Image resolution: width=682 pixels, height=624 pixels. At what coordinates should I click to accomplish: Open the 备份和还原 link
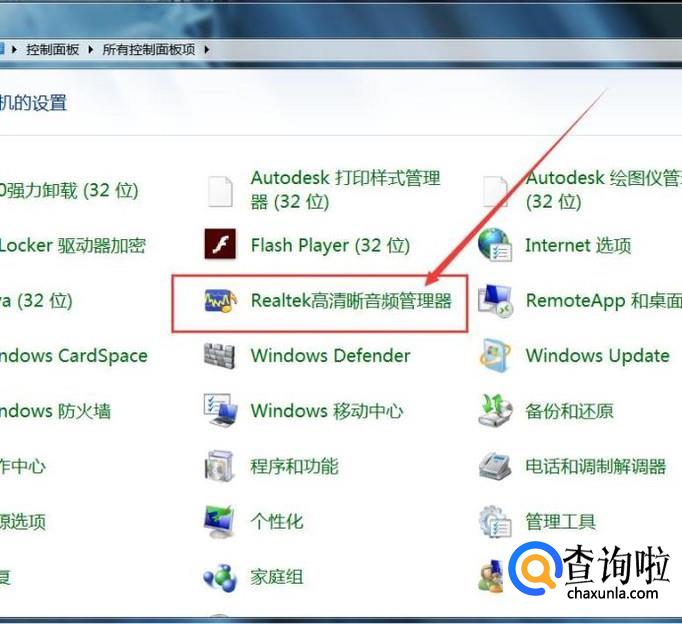coord(569,411)
